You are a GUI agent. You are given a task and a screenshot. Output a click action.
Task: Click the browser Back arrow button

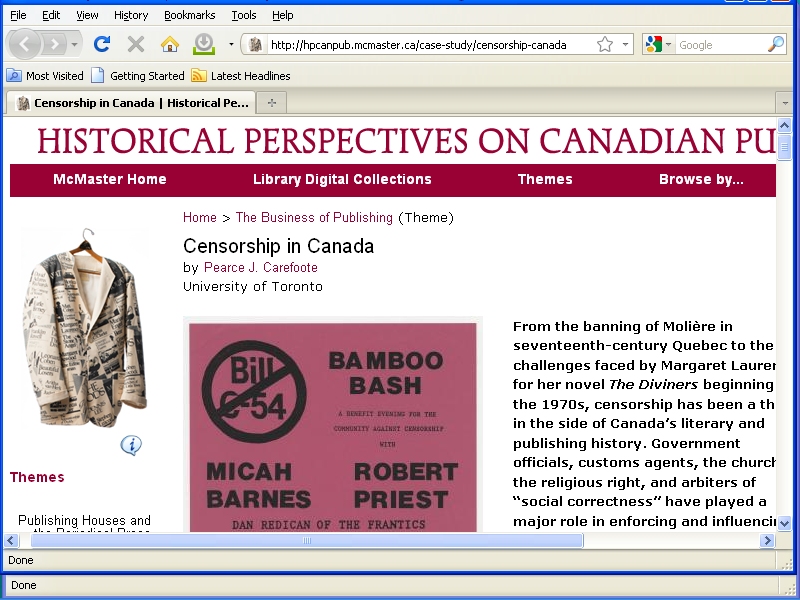pos(26,44)
